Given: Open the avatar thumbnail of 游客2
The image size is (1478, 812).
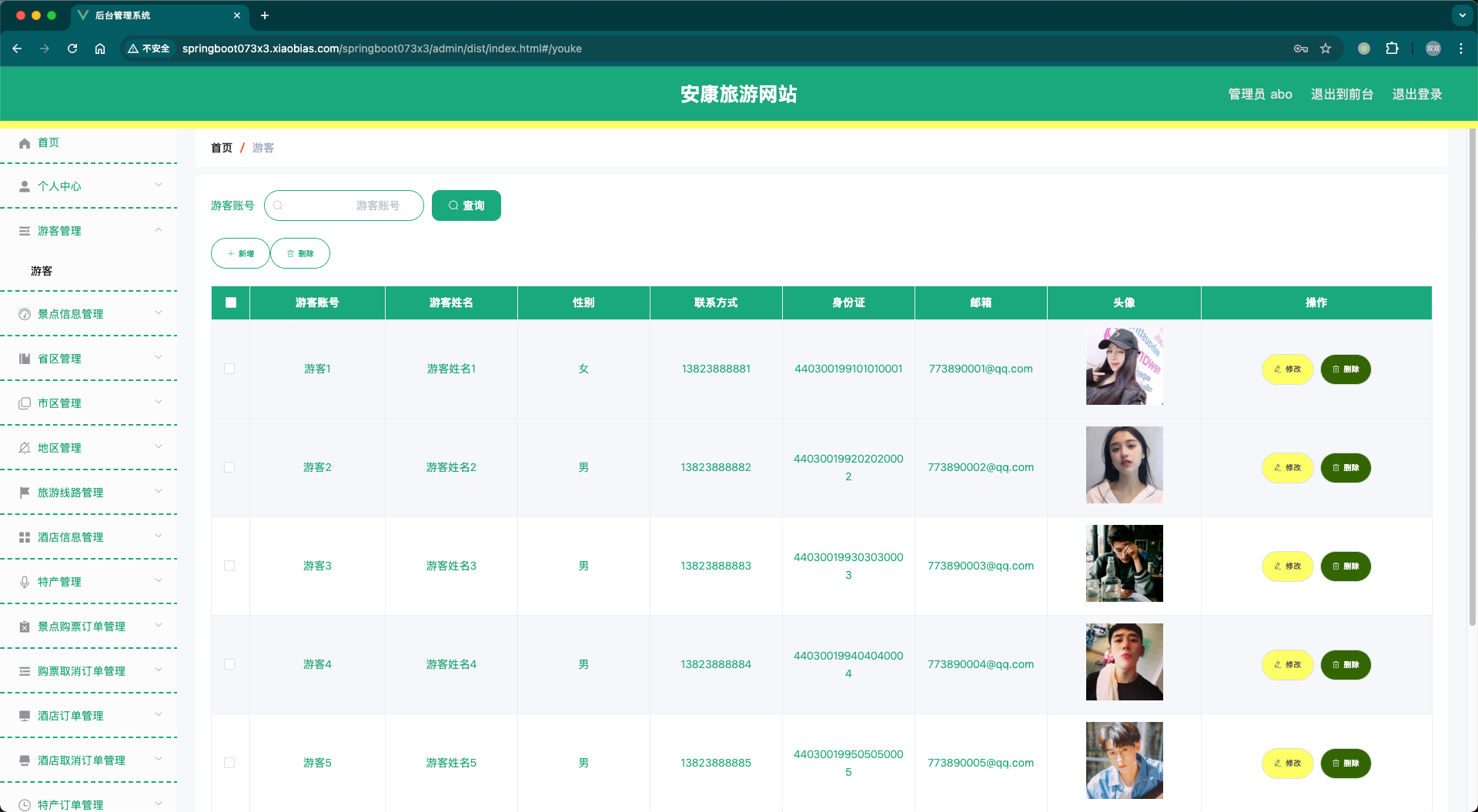Looking at the screenshot, I should point(1124,465).
